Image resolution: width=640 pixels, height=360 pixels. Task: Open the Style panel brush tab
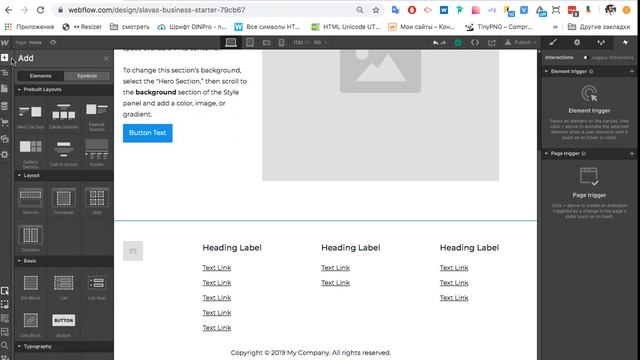[553, 42]
